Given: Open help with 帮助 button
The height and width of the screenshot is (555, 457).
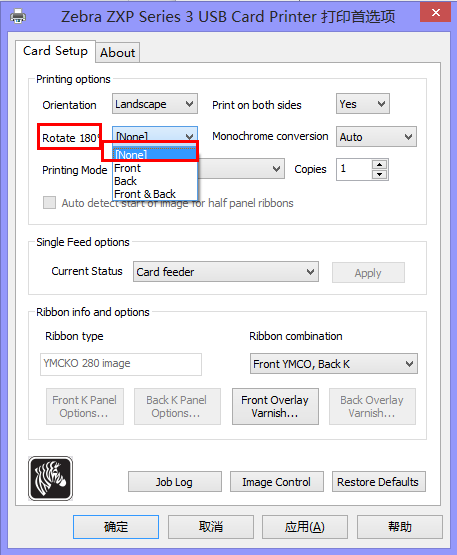Looking at the screenshot, I should (x=400, y=527).
